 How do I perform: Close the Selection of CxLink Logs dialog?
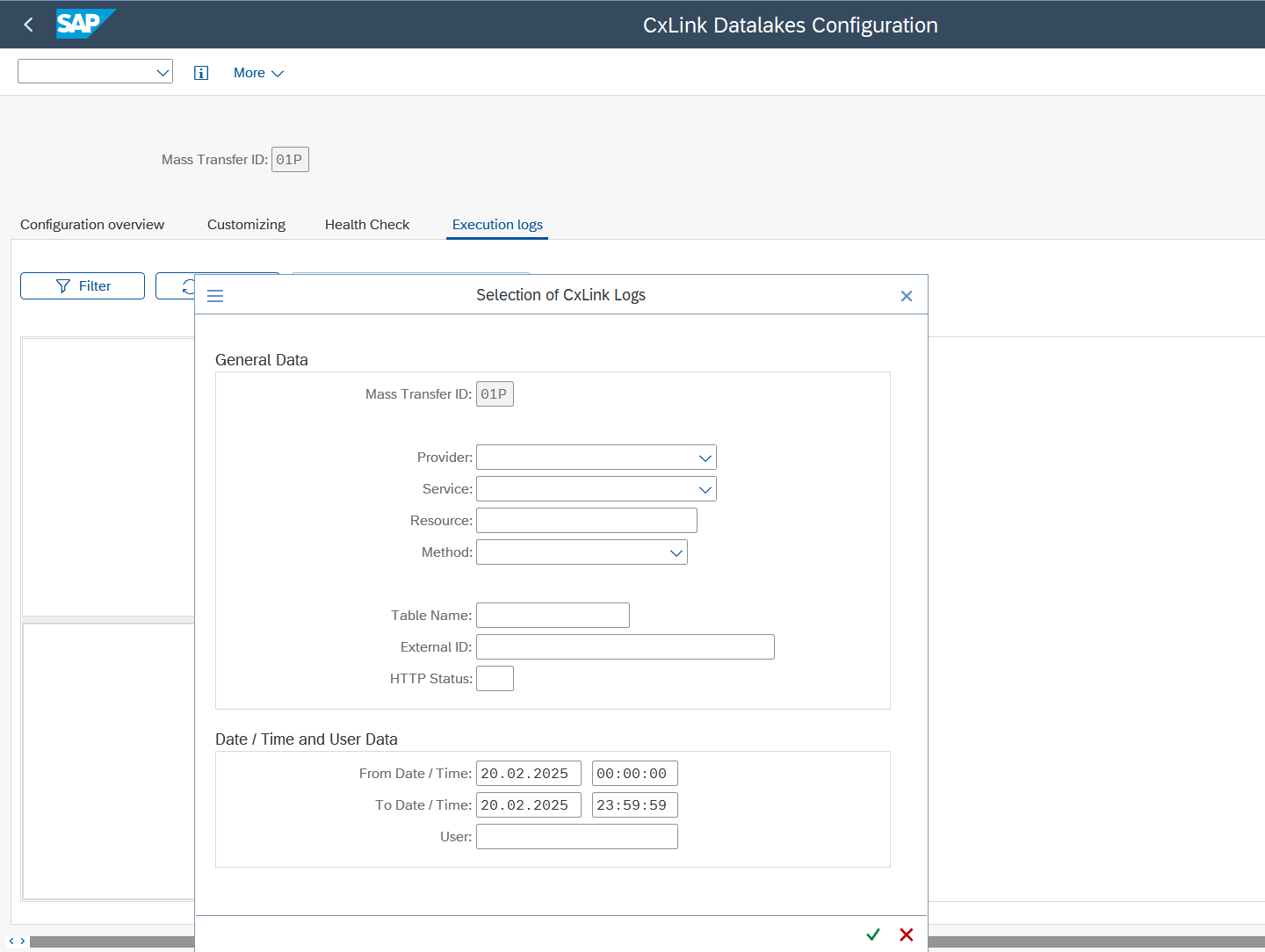(907, 296)
